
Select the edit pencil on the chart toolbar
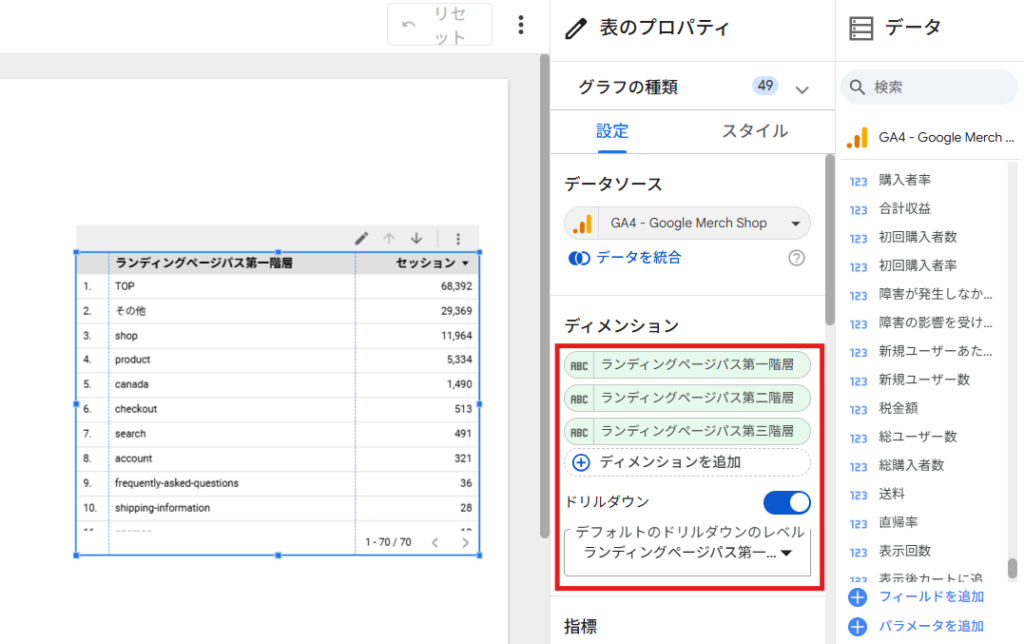coord(361,238)
